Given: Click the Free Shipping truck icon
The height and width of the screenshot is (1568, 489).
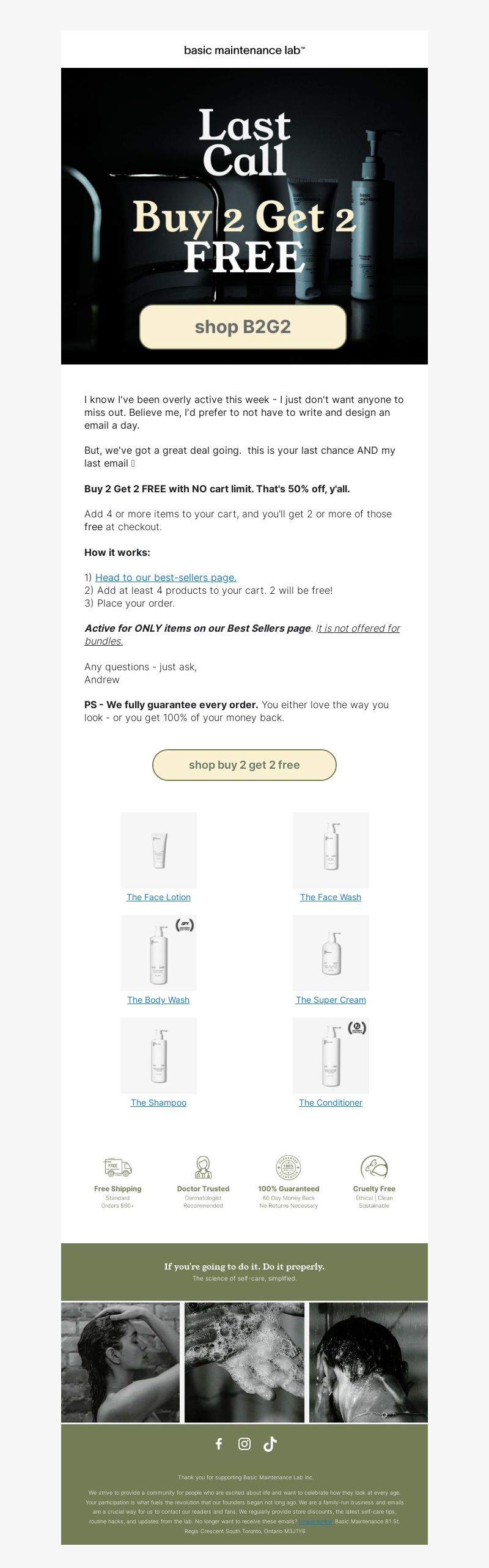Looking at the screenshot, I should point(118,1167).
